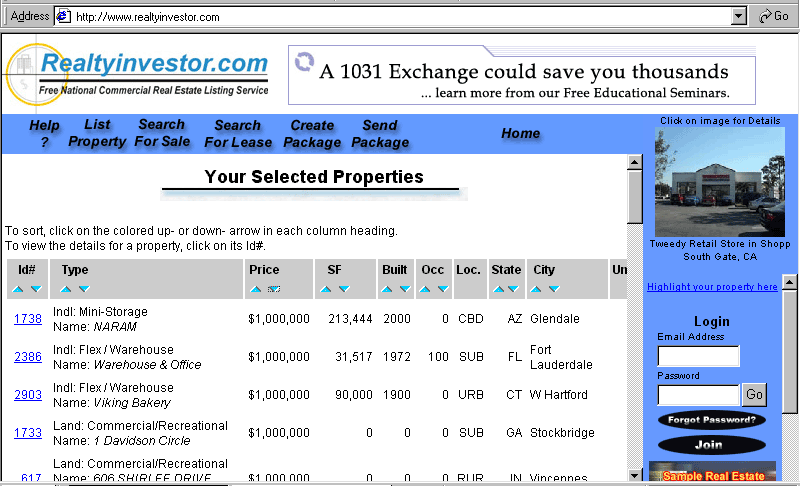
Task: Click the 1031 Exchange seminar banner
Action: click(x=521, y=75)
